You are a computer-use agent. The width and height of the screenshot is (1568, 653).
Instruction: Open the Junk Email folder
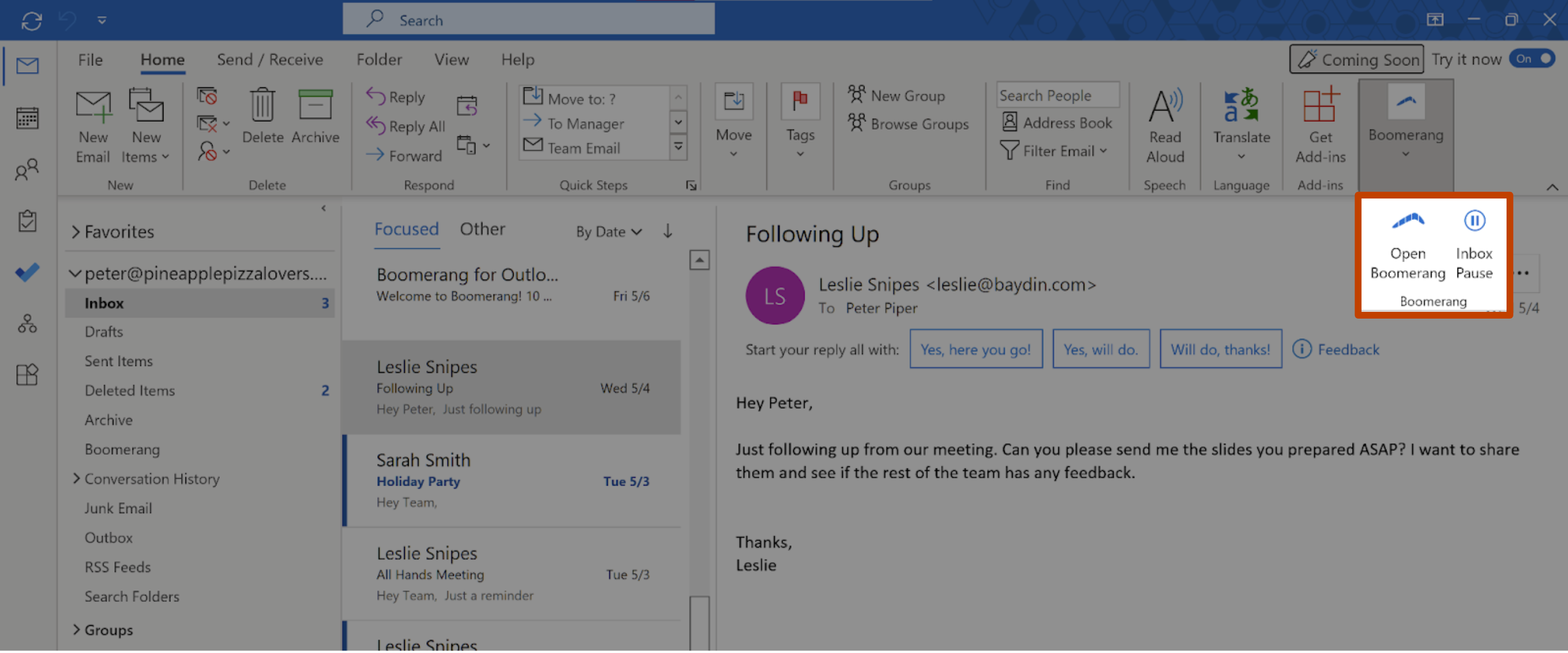200,508
